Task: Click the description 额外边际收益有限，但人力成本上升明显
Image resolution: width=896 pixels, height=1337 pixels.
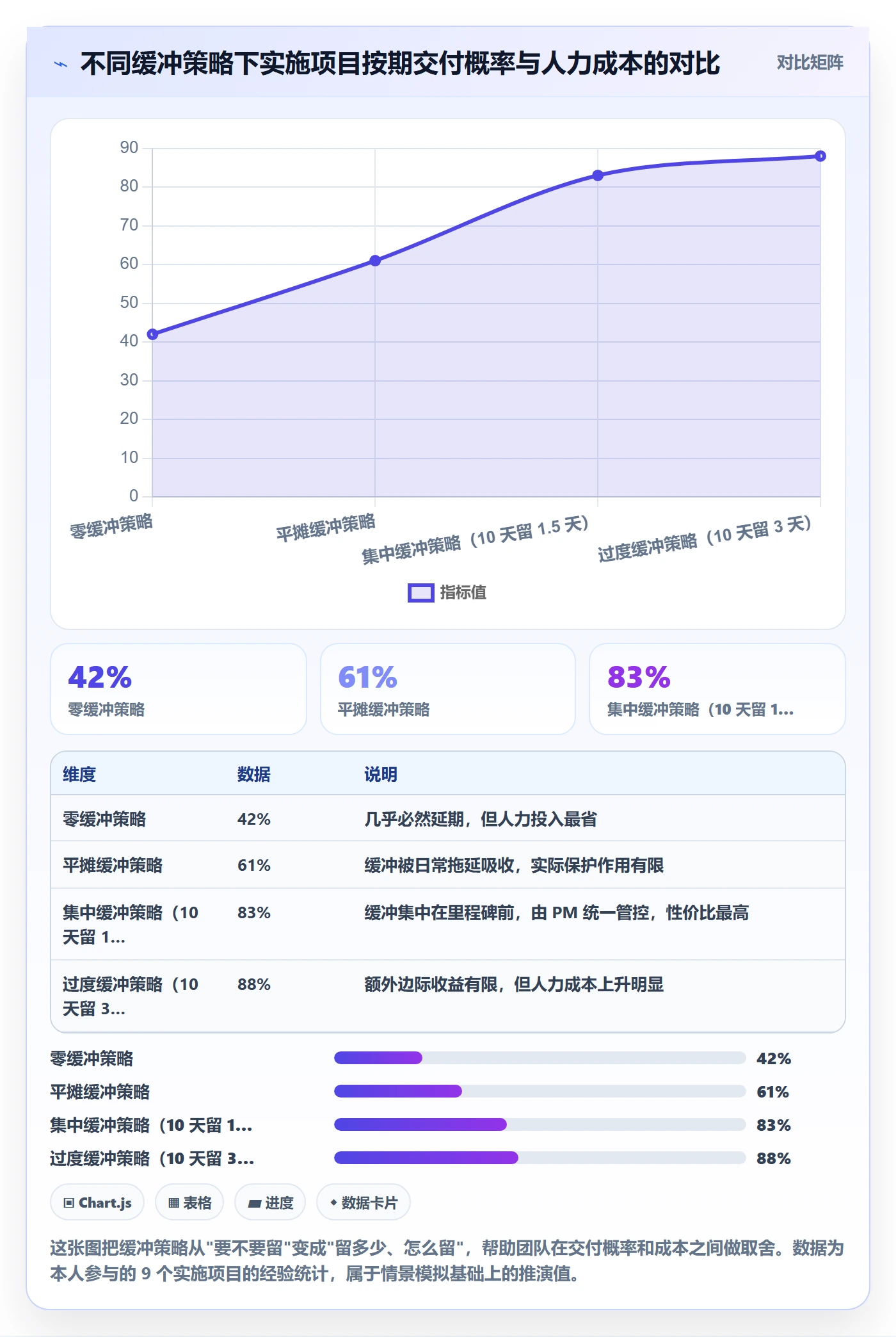Action: (514, 984)
